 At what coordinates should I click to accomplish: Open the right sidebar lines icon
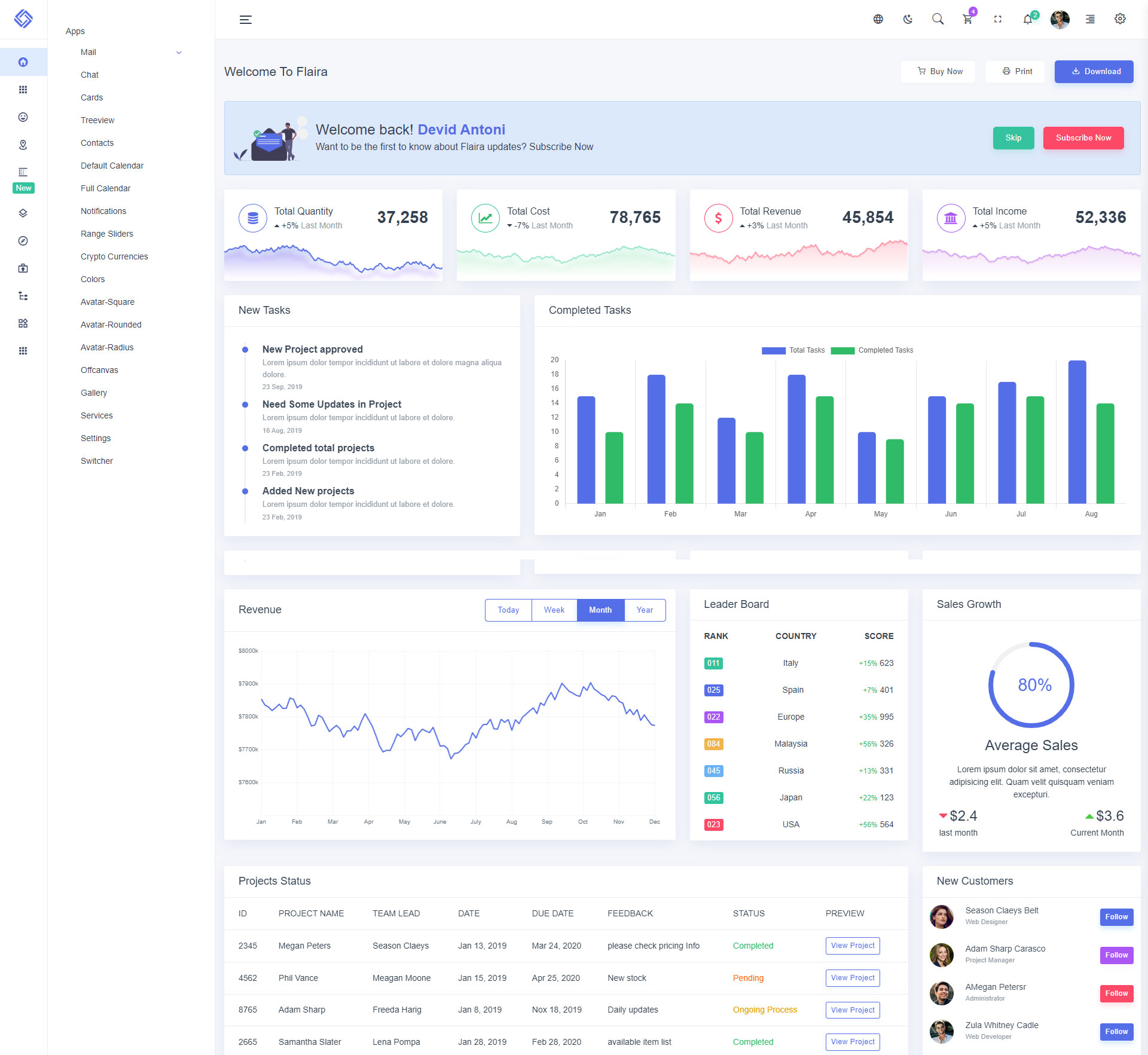coord(1090,19)
